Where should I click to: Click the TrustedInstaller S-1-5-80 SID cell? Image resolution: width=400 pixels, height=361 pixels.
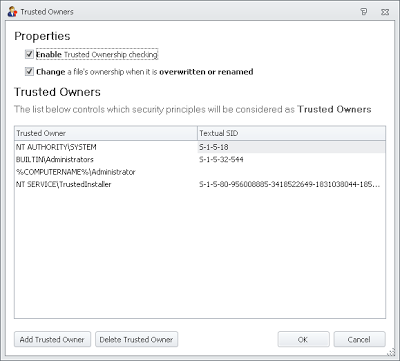(x=290, y=184)
